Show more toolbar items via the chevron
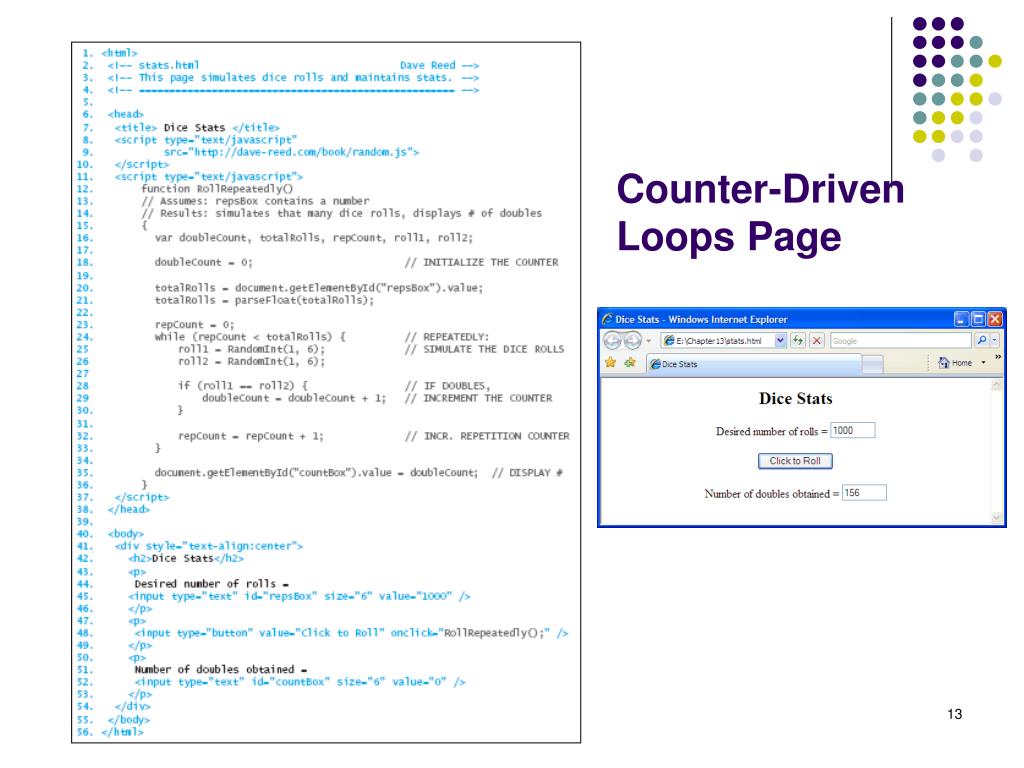Image resolution: width=1024 pixels, height=768 pixels. 998,357
